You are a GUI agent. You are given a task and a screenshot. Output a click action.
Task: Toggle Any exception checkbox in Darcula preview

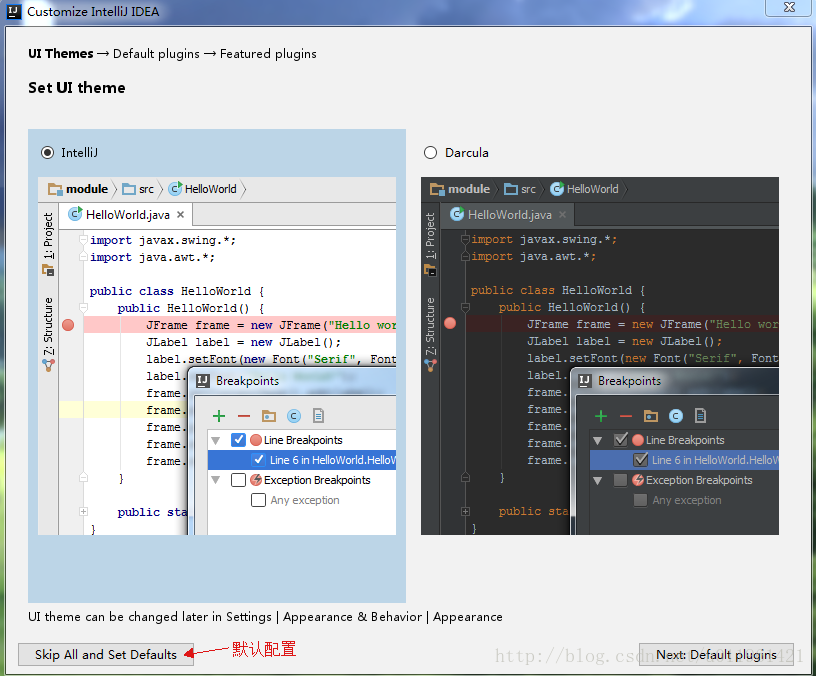pyautogui.click(x=640, y=500)
